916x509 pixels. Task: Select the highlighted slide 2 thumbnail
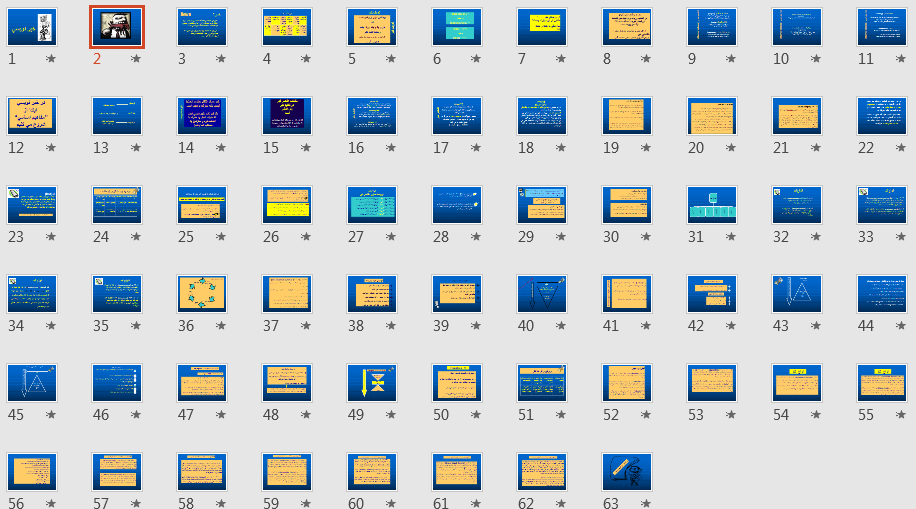[117, 27]
